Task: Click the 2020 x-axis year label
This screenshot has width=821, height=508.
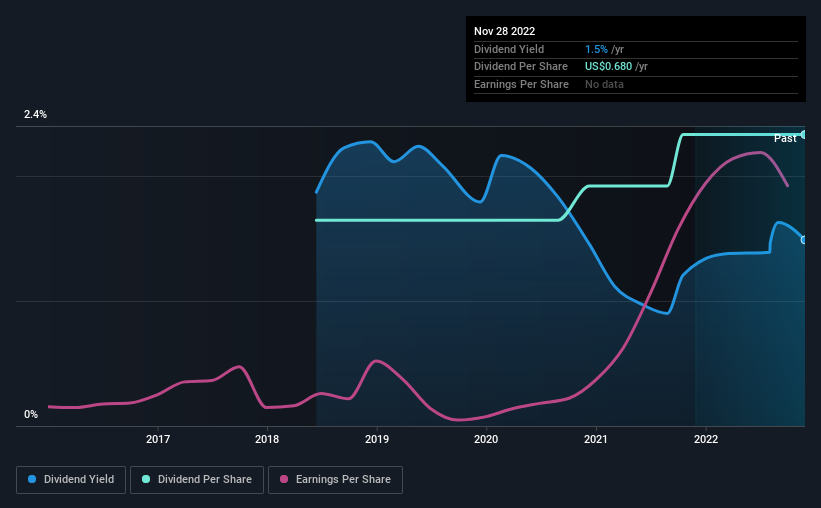Action: click(x=486, y=439)
